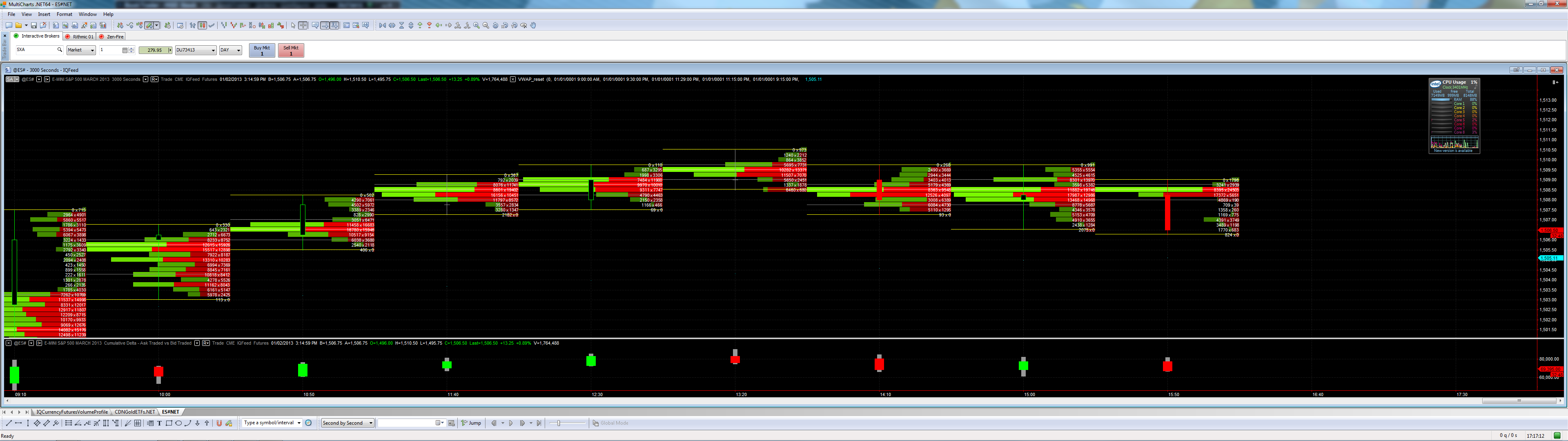The width and height of the screenshot is (1568, 441).
Task: Click the new workspace icon
Action: tap(9, 26)
